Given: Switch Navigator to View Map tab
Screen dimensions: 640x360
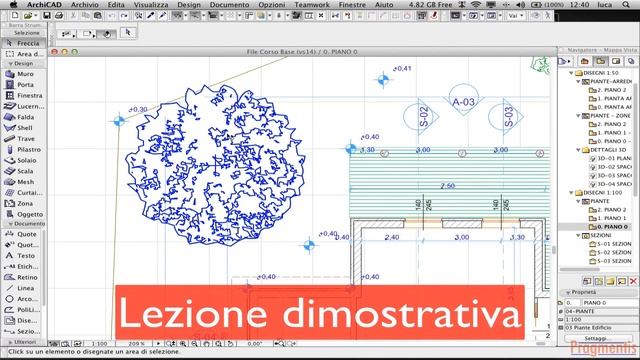Looking at the screenshot, I should 600,61.
